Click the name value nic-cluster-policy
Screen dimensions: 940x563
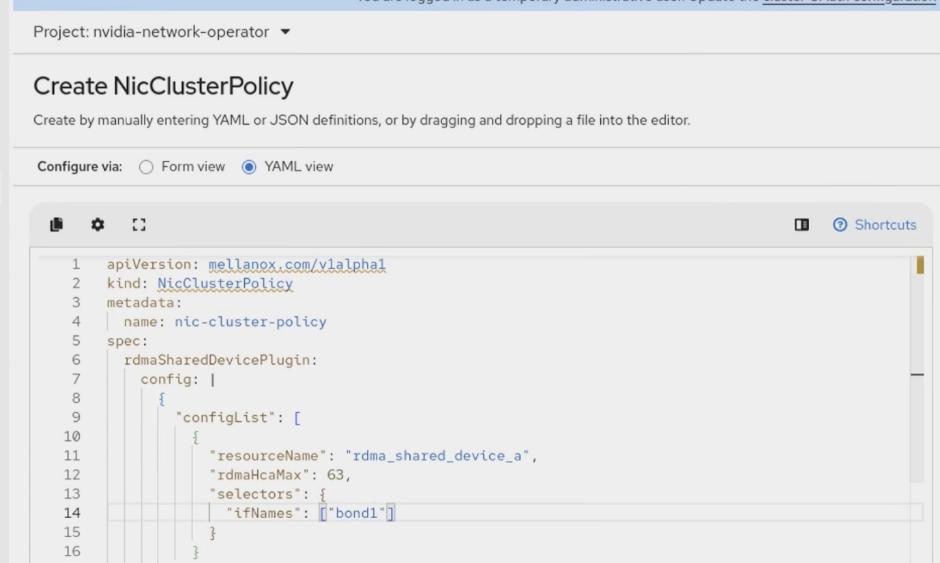click(x=251, y=321)
